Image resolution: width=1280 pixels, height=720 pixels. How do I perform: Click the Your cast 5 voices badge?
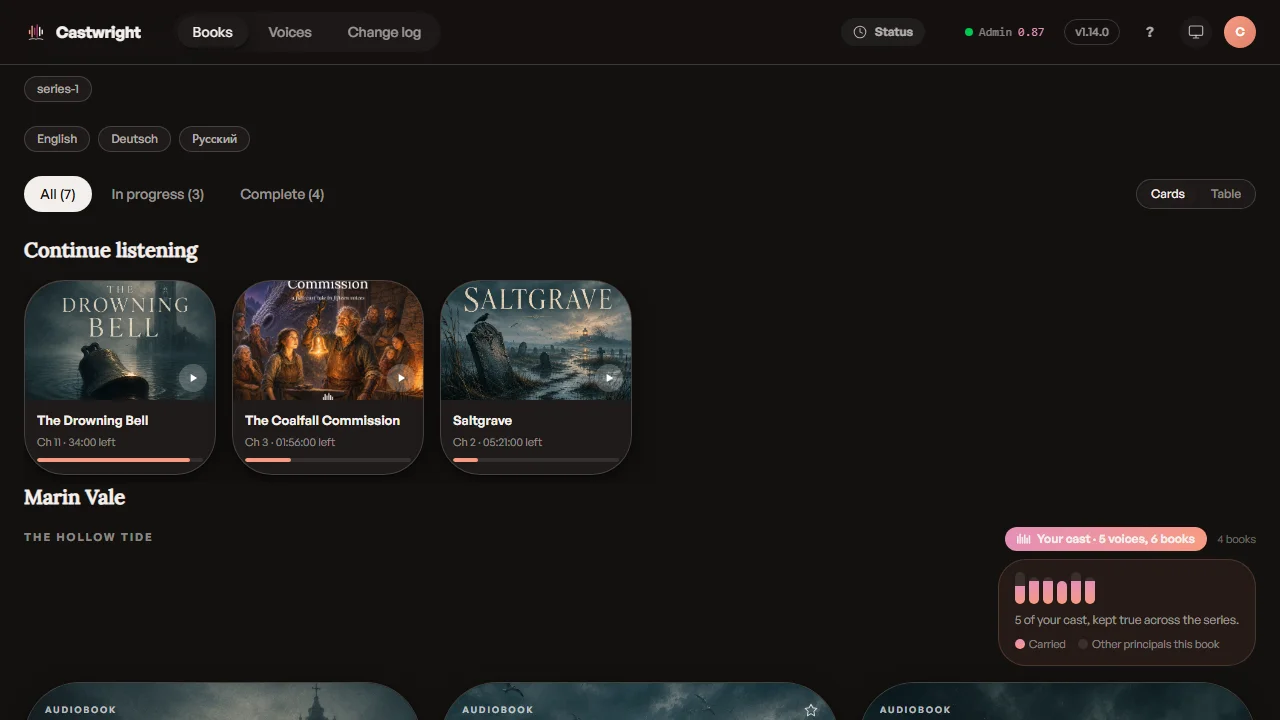click(1106, 539)
